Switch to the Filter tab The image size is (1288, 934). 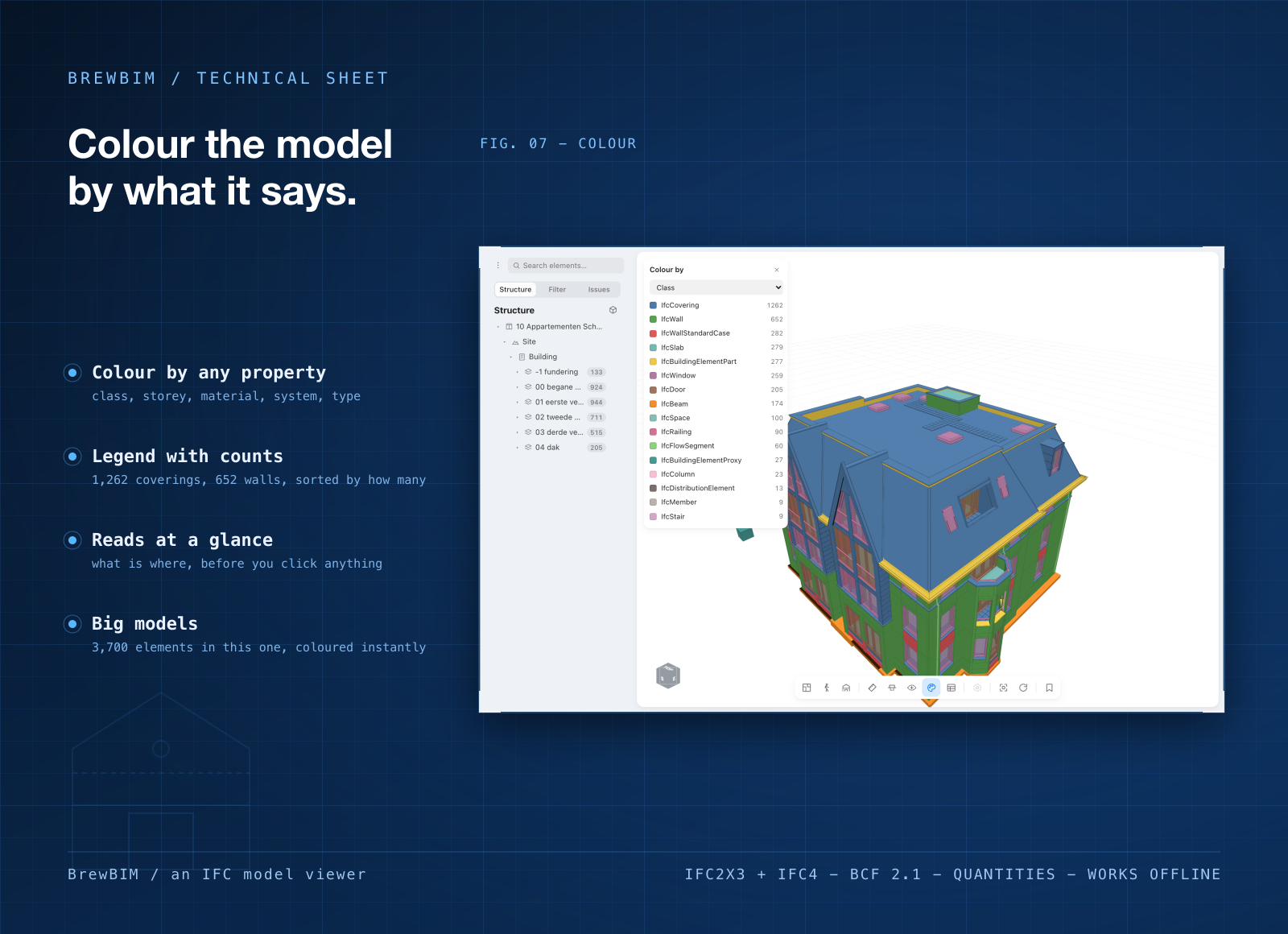point(557,289)
